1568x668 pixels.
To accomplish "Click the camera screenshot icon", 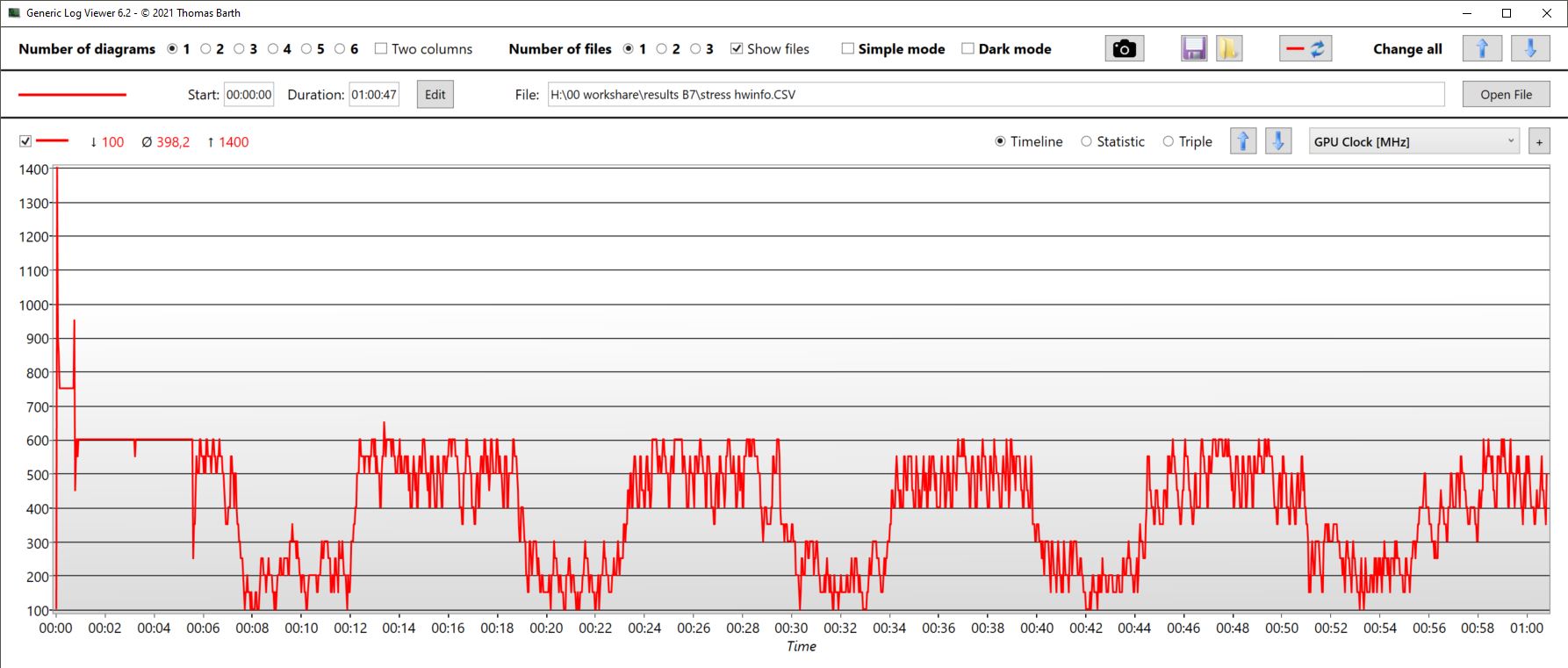I will pos(1124,49).
